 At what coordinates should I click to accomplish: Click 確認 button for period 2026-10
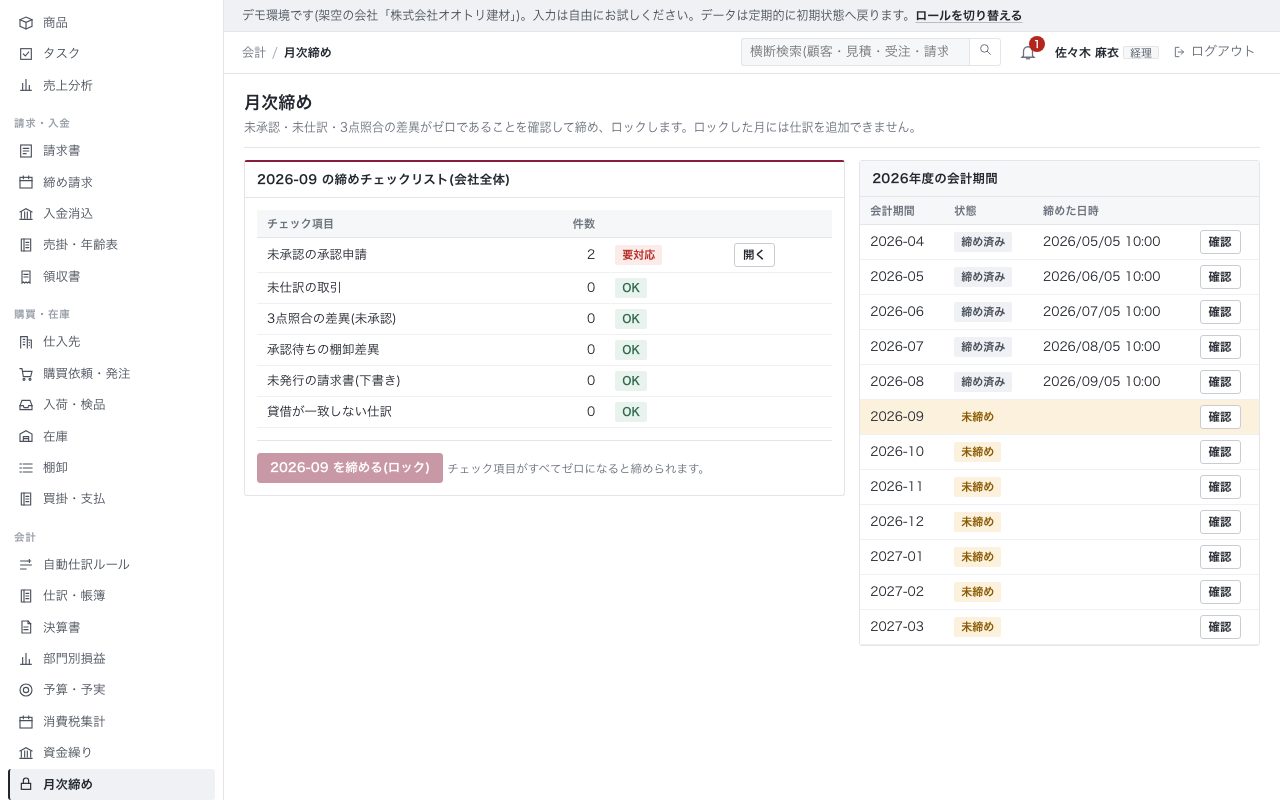tap(1220, 452)
